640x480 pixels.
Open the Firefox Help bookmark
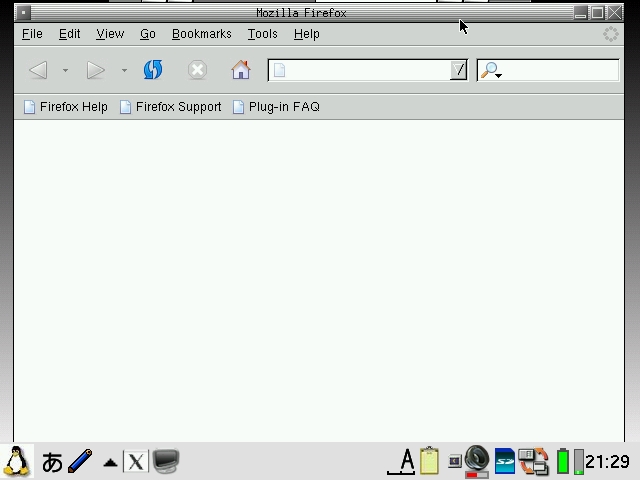pyautogui.click(x=66, y=107)
